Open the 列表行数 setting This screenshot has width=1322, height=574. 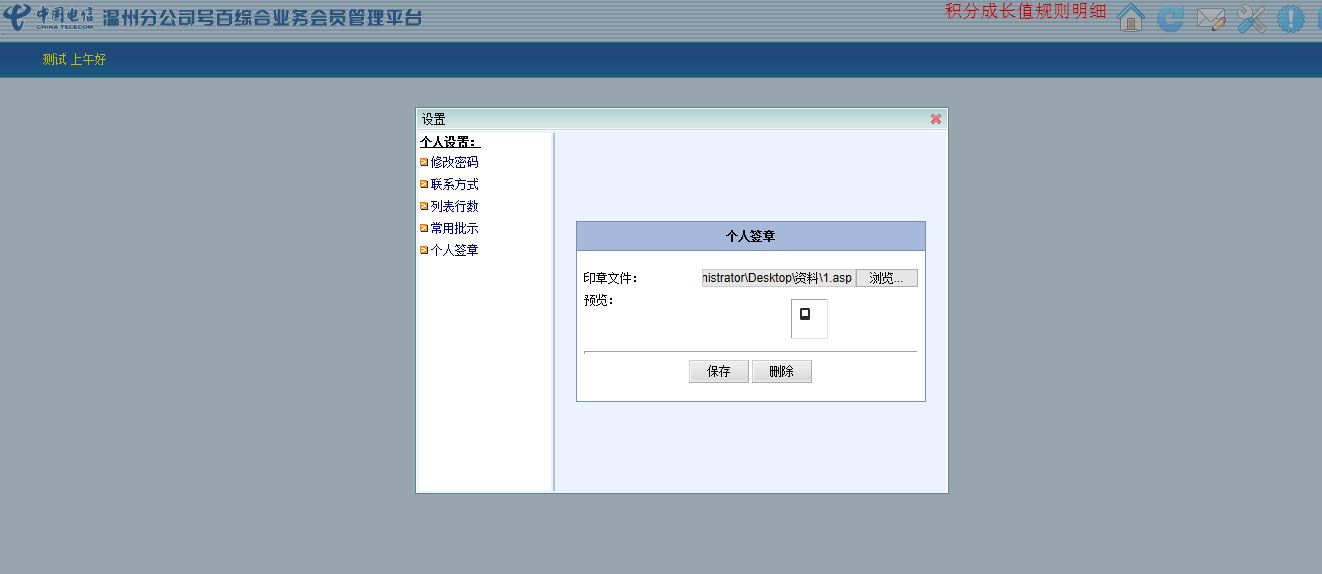454,206
